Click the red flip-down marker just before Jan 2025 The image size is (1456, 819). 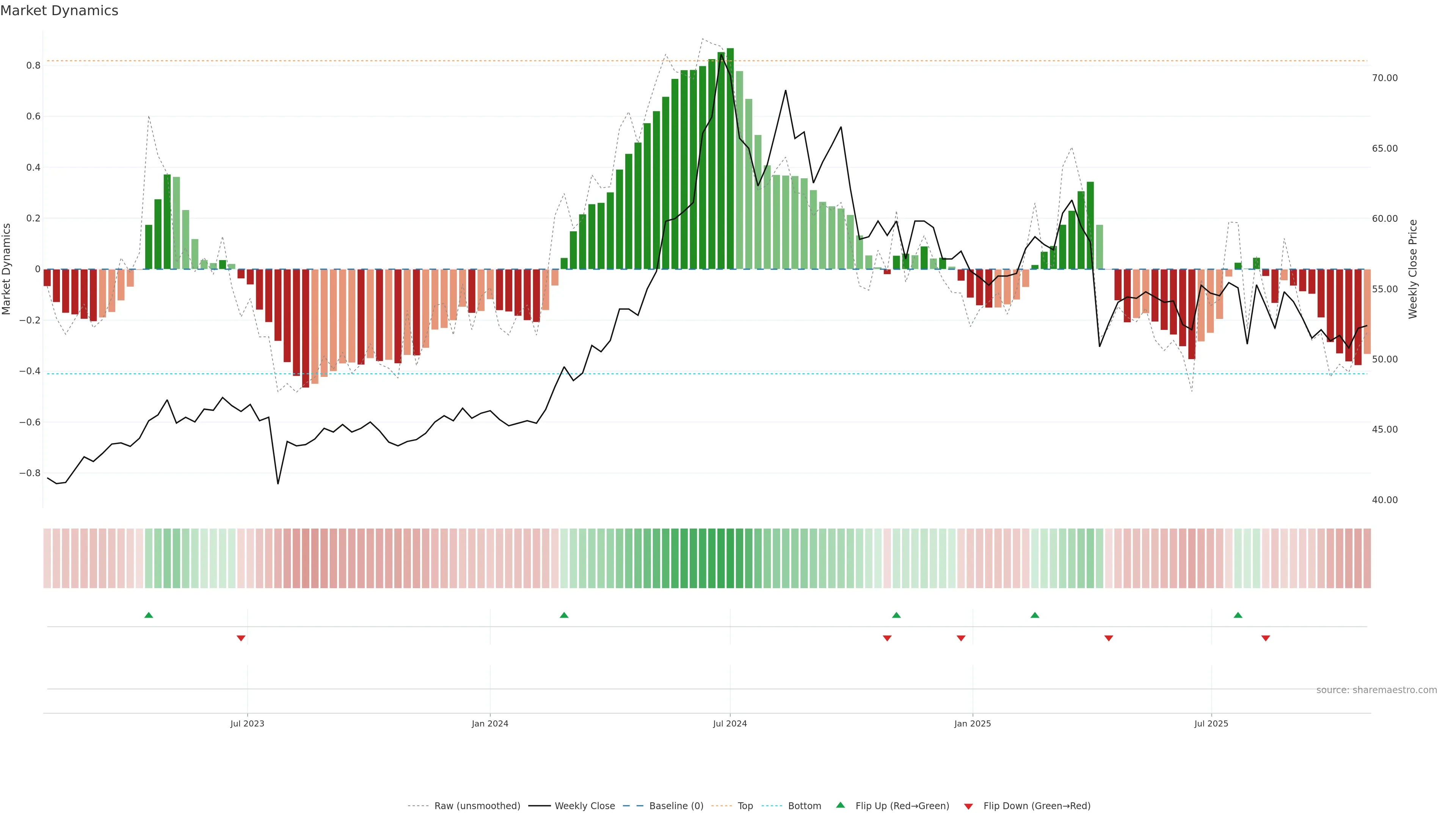click(961, 638)
